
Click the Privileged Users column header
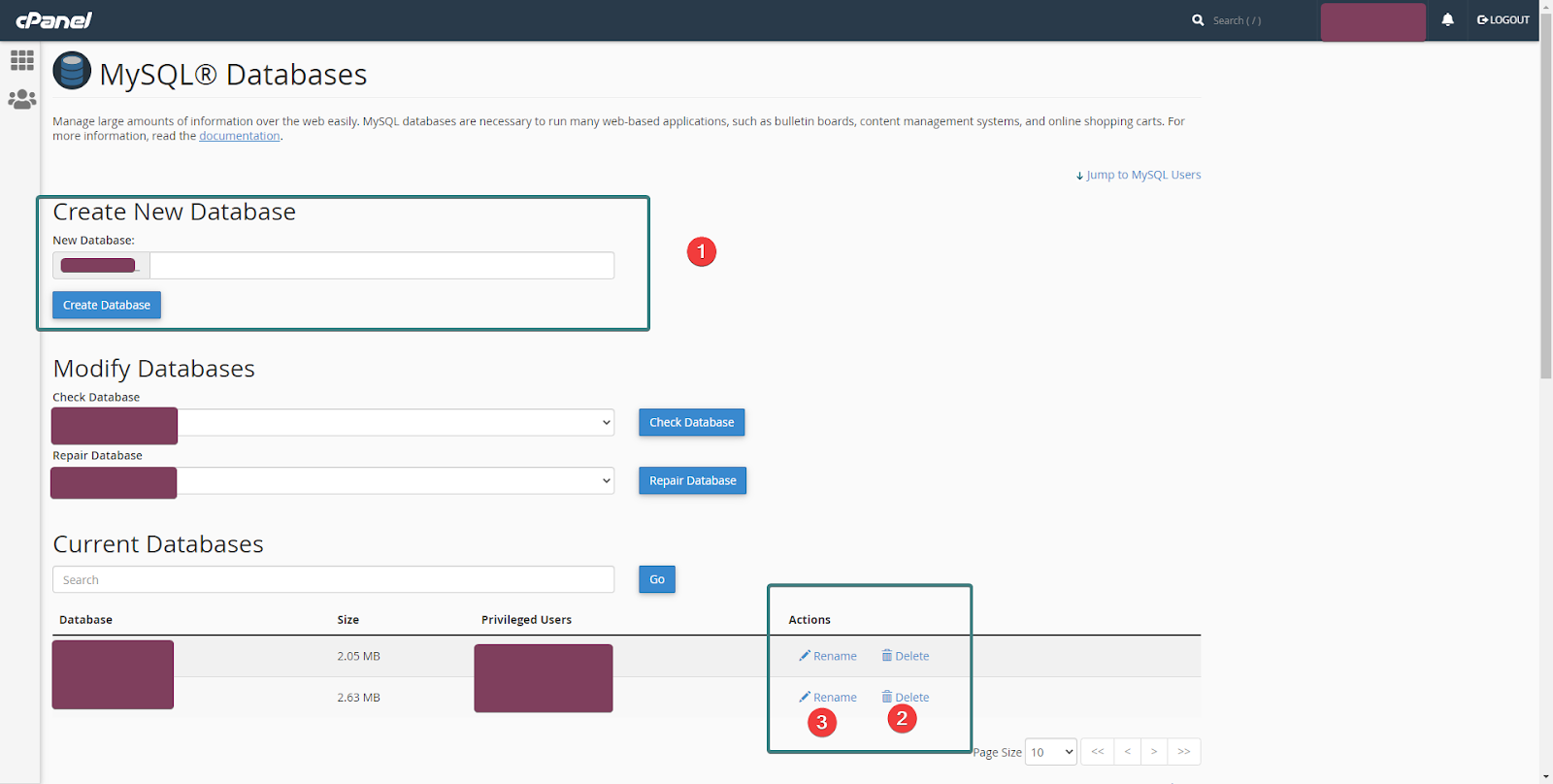(x=526, y=620)
